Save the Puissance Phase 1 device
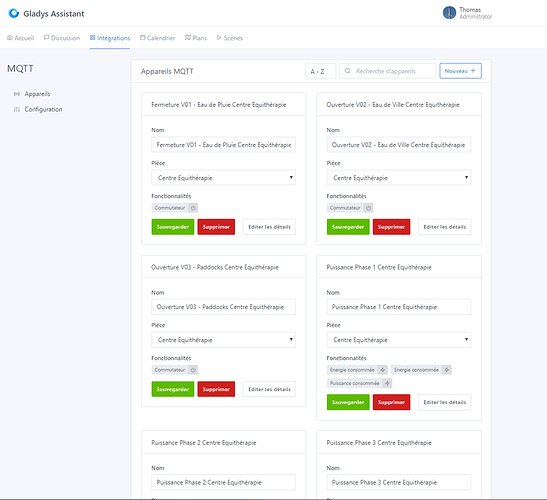 coord(348,402)
